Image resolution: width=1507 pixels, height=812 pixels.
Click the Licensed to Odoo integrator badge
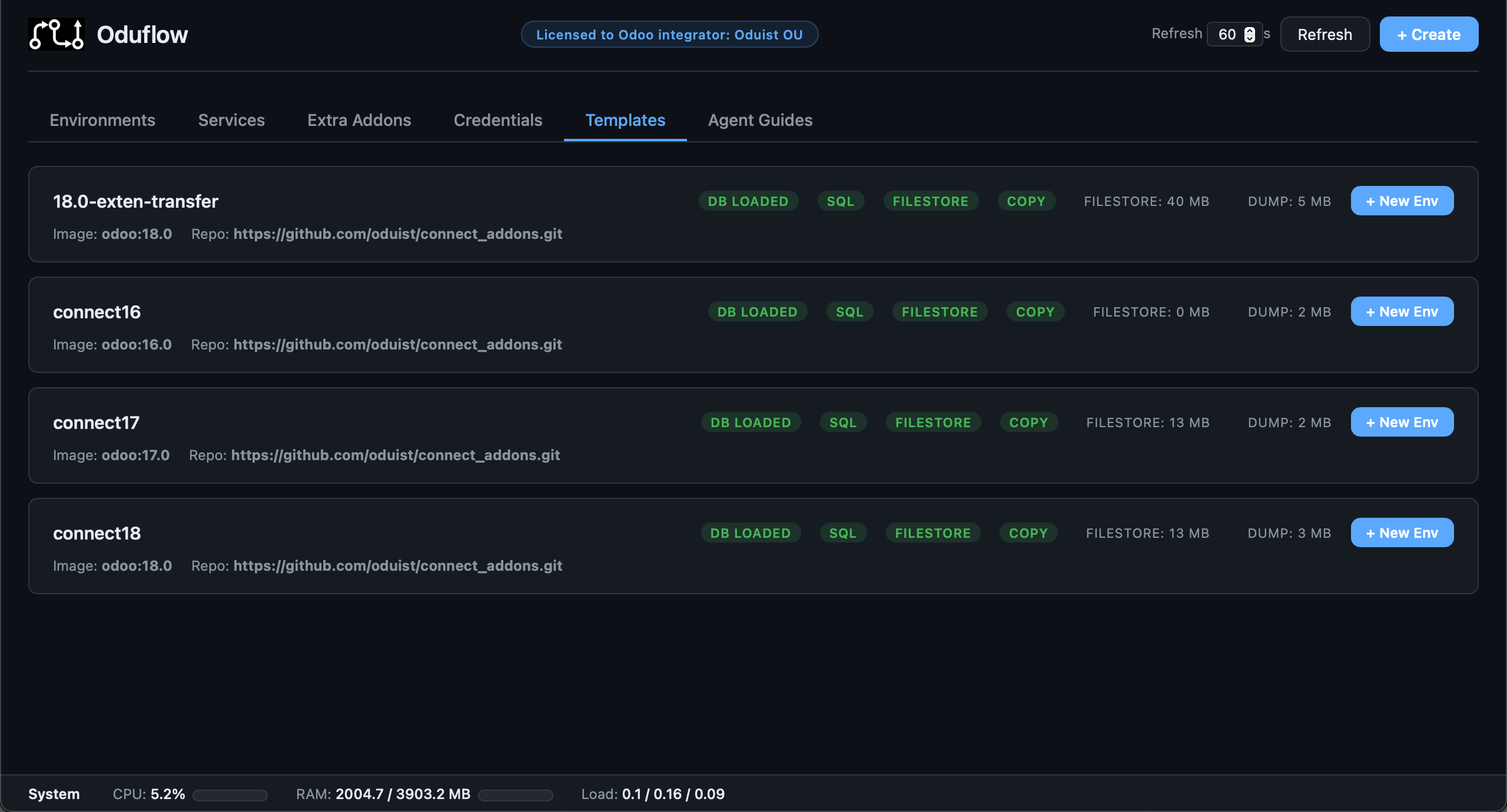click(x=669, y=34)
